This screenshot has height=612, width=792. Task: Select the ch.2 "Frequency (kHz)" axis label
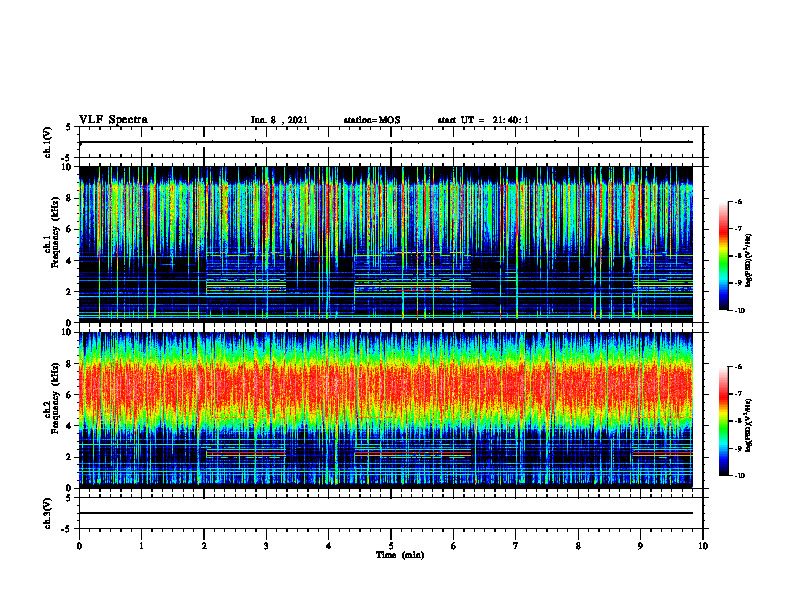[55, 398]
